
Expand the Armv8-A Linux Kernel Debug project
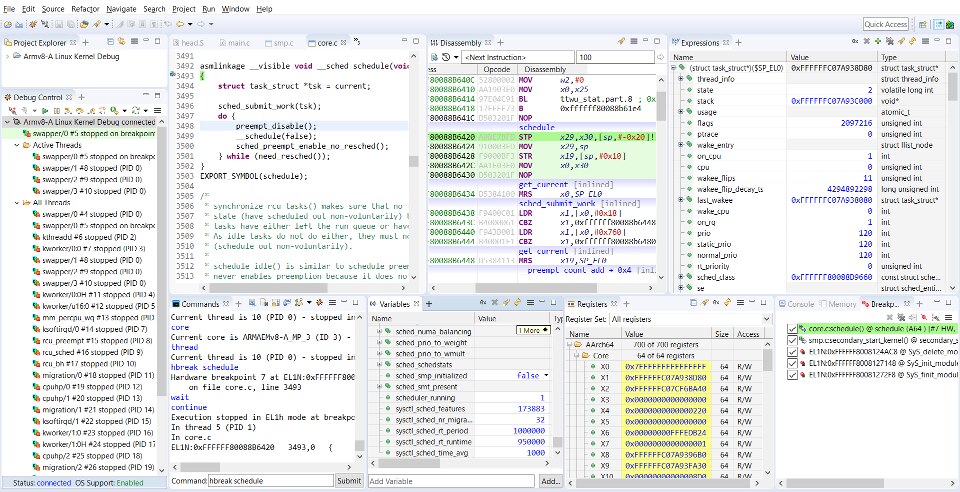point(9,56)
